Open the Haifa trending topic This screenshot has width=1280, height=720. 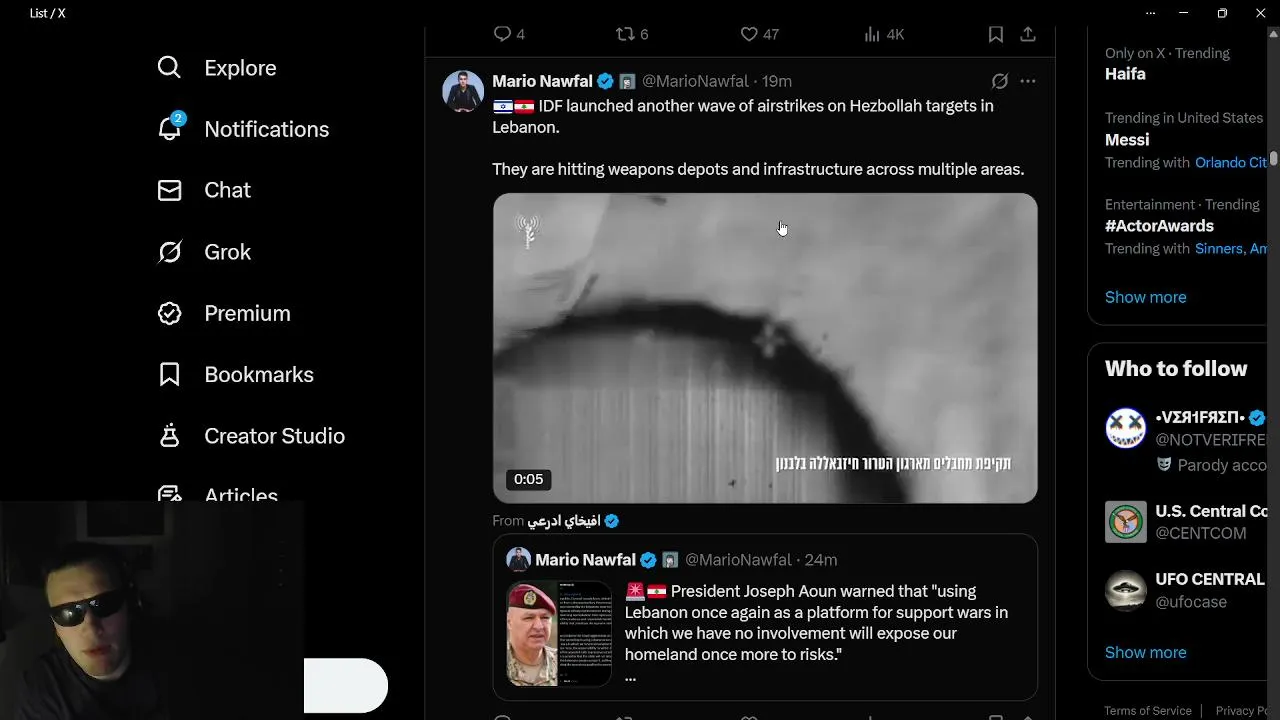(x=1125, y=74)
